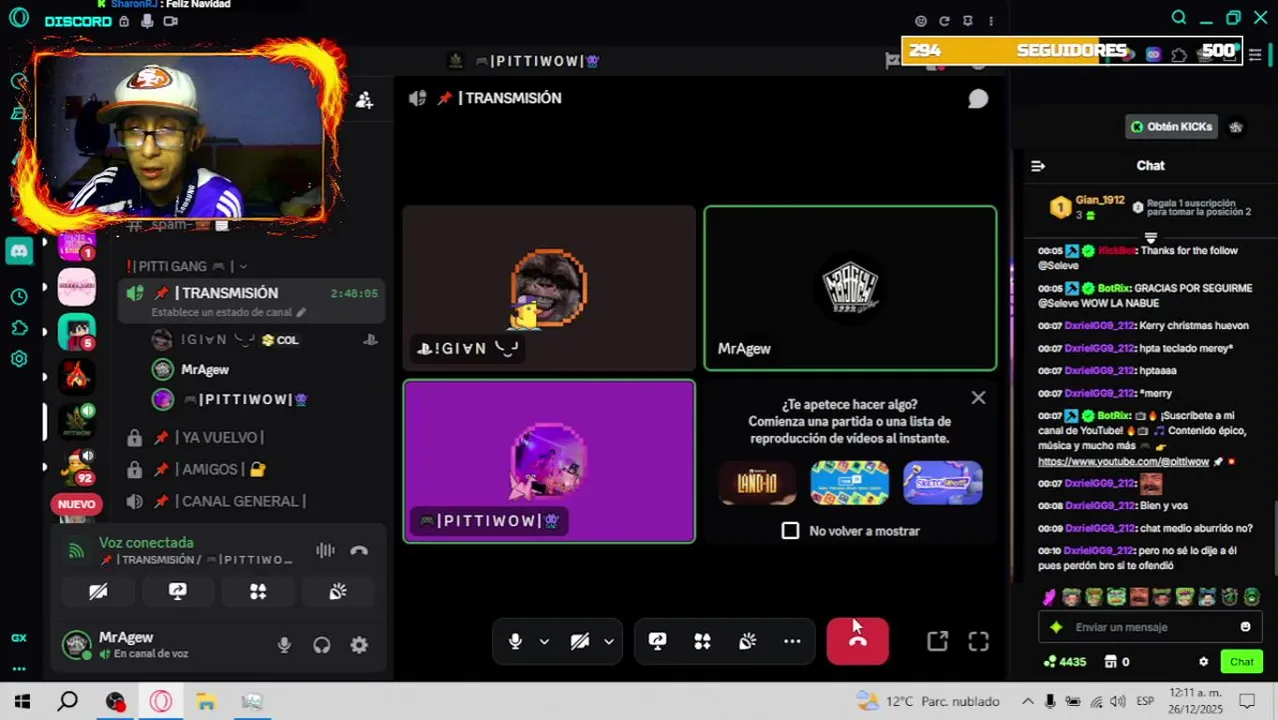The width and height of the screenshot is (1278, 720).
Task: Collapse the Kick chat panel
Action: (1038, 166)
